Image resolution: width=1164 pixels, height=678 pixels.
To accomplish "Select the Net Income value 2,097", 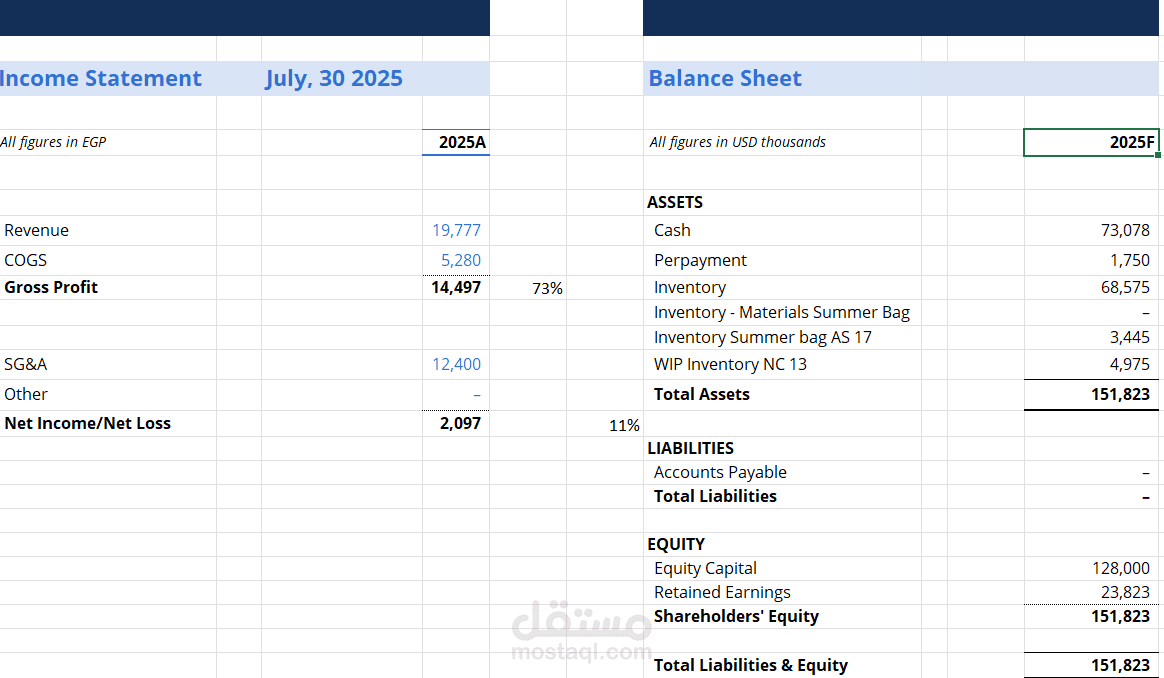I will pyautogui.click(x=456, y=423).
